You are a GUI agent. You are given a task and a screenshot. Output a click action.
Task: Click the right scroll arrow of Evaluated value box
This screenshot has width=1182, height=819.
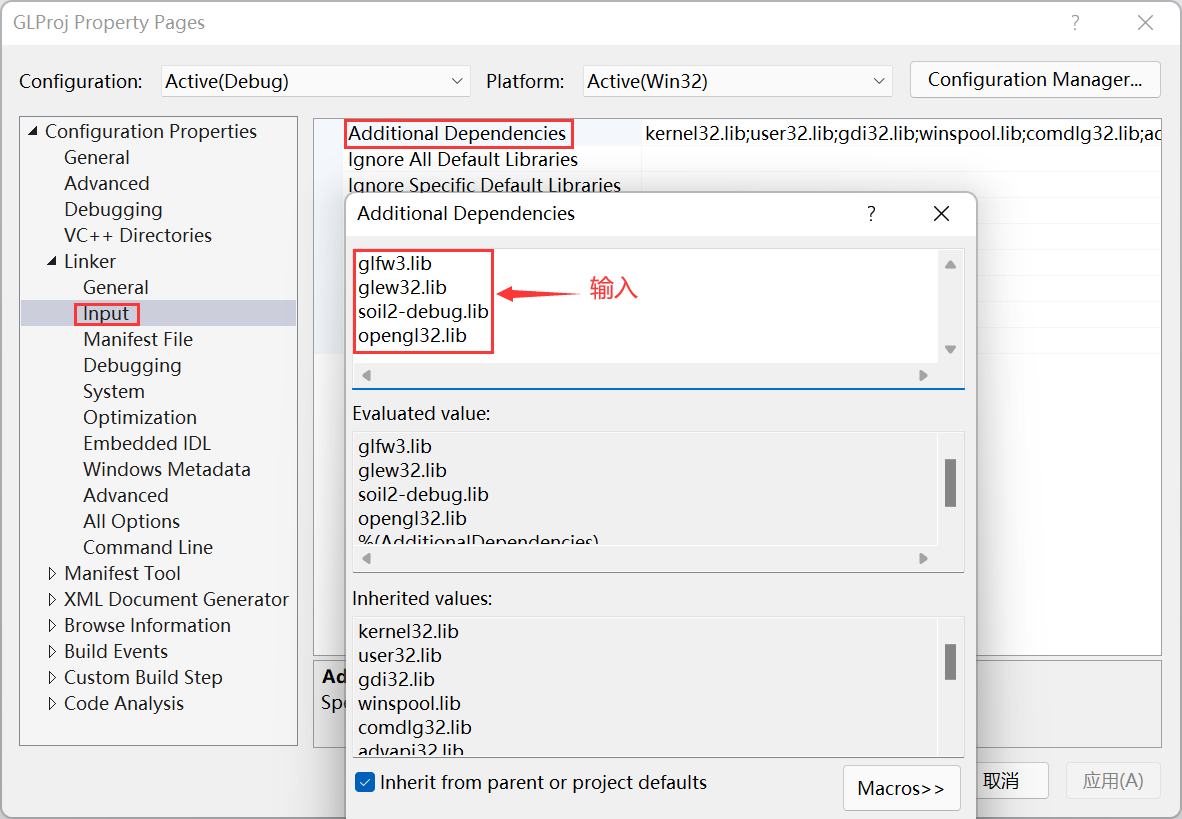pos(923,559)
